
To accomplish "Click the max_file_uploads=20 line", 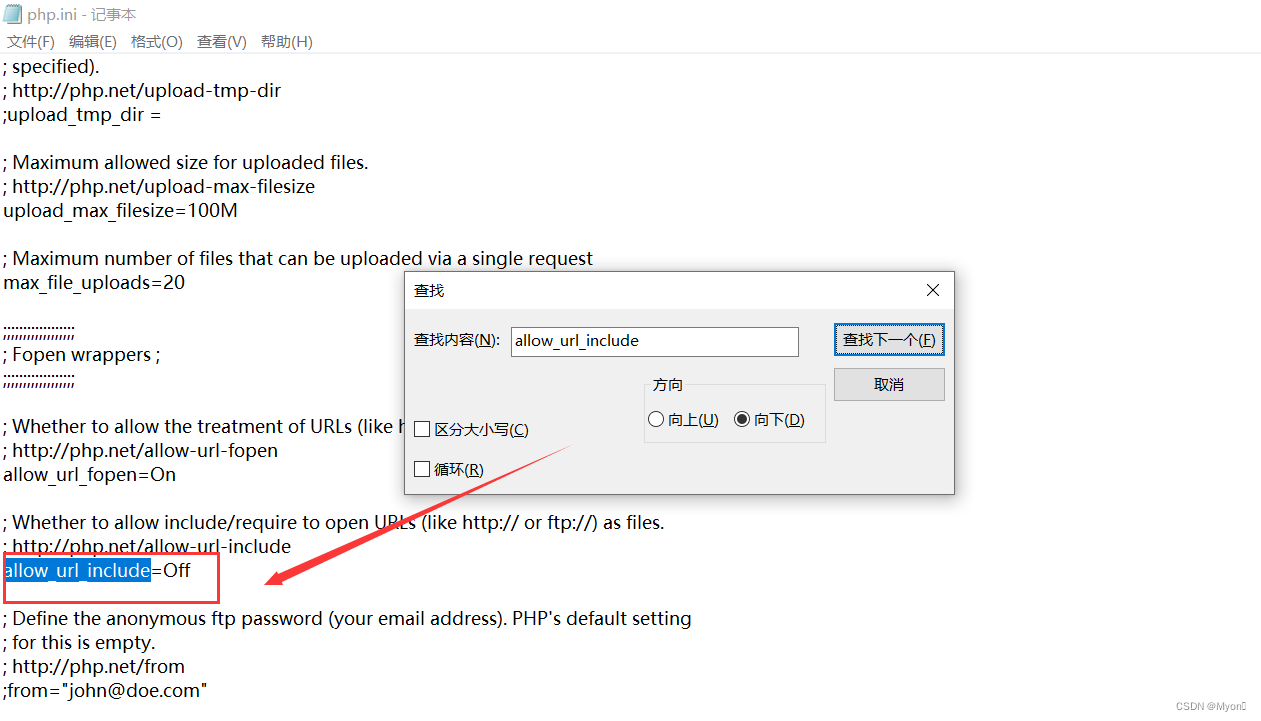I will [x=94, y=282].
